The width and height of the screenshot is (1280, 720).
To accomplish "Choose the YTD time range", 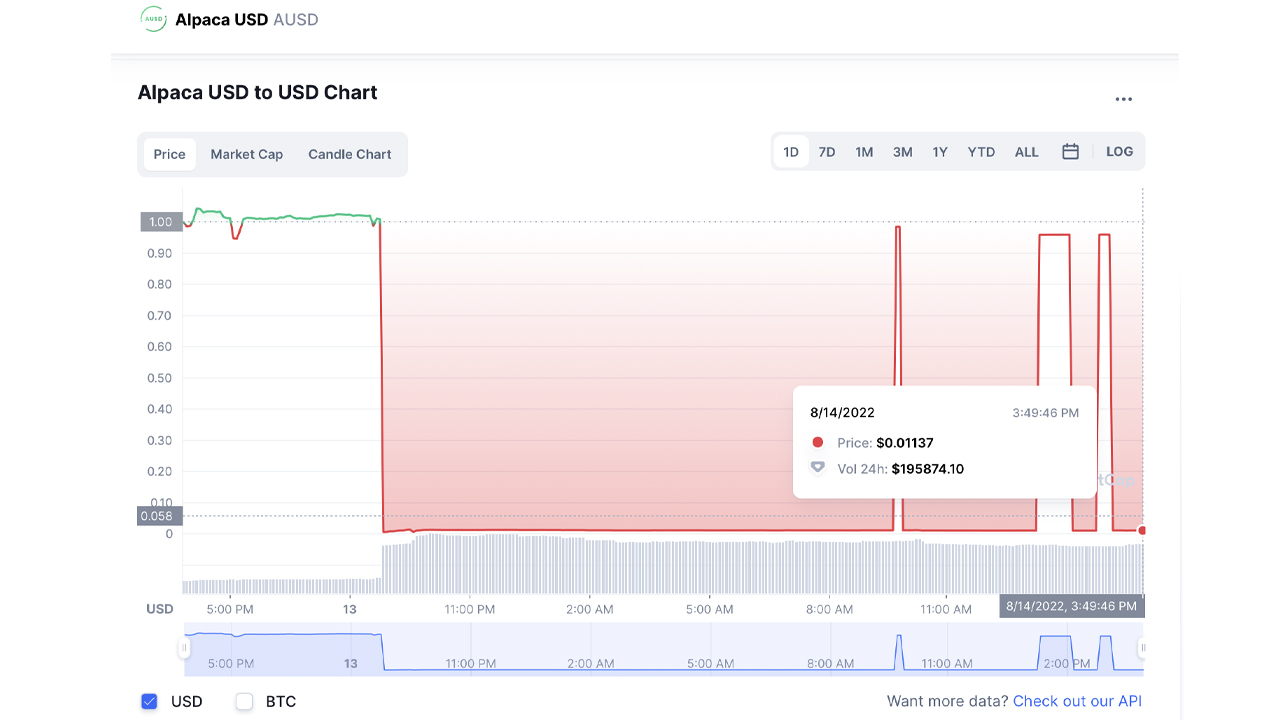I will tap(981, 152).
